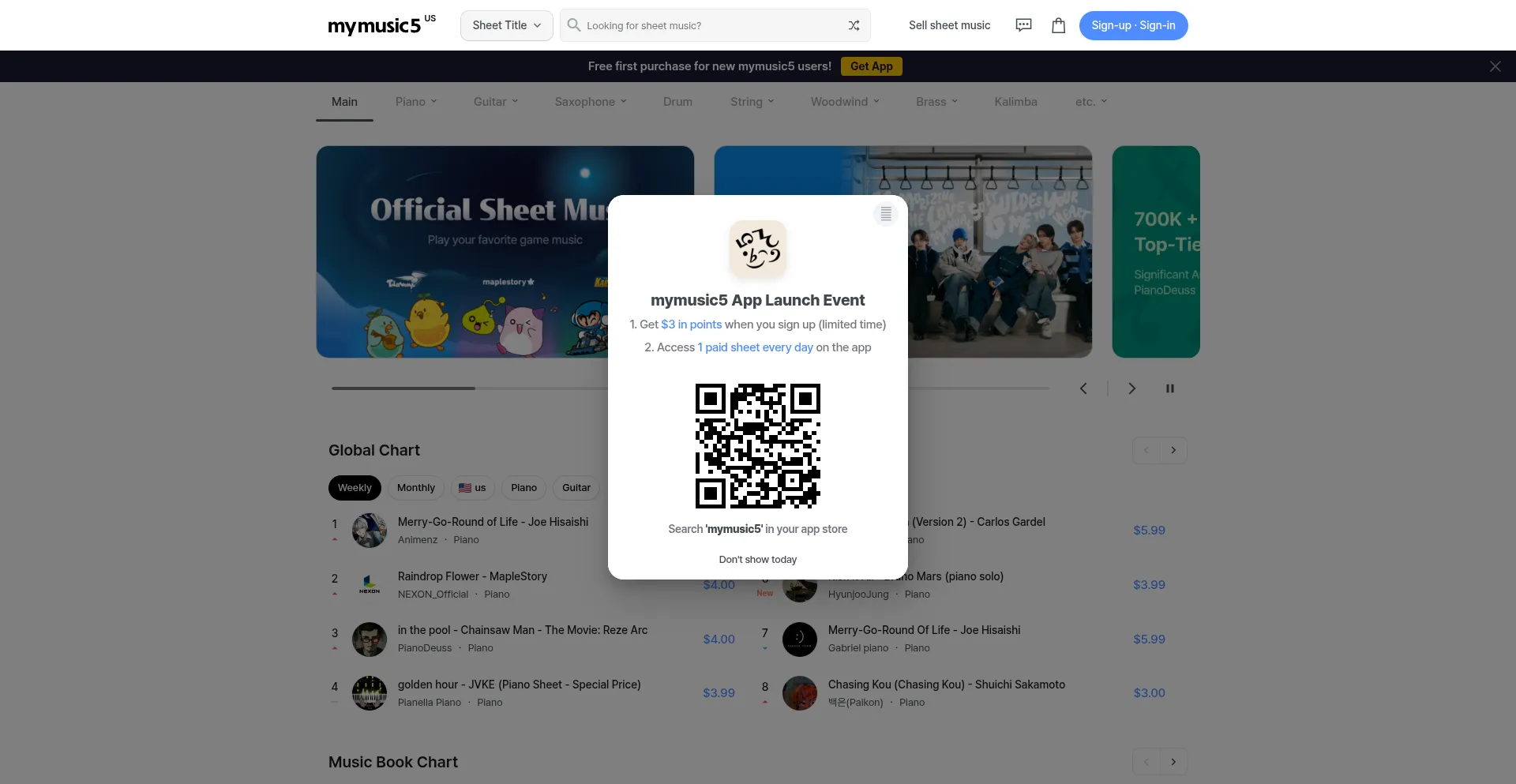Click the $3.00 price for Chasing Kou
The width and height of the screenshot is (1516, 784).
click(x=1149, y=693)
